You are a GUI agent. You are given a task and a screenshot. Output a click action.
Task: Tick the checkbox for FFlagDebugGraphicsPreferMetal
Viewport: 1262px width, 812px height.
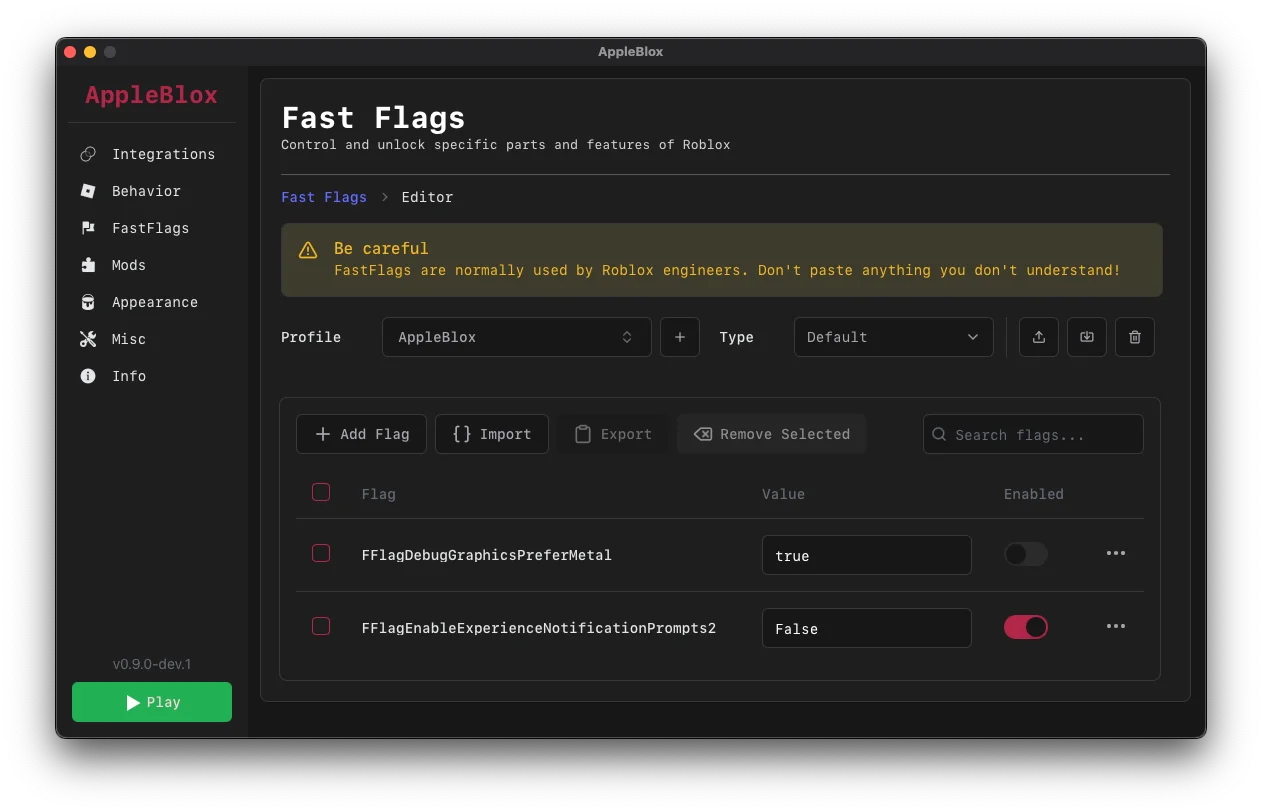[x=321, y=553]
